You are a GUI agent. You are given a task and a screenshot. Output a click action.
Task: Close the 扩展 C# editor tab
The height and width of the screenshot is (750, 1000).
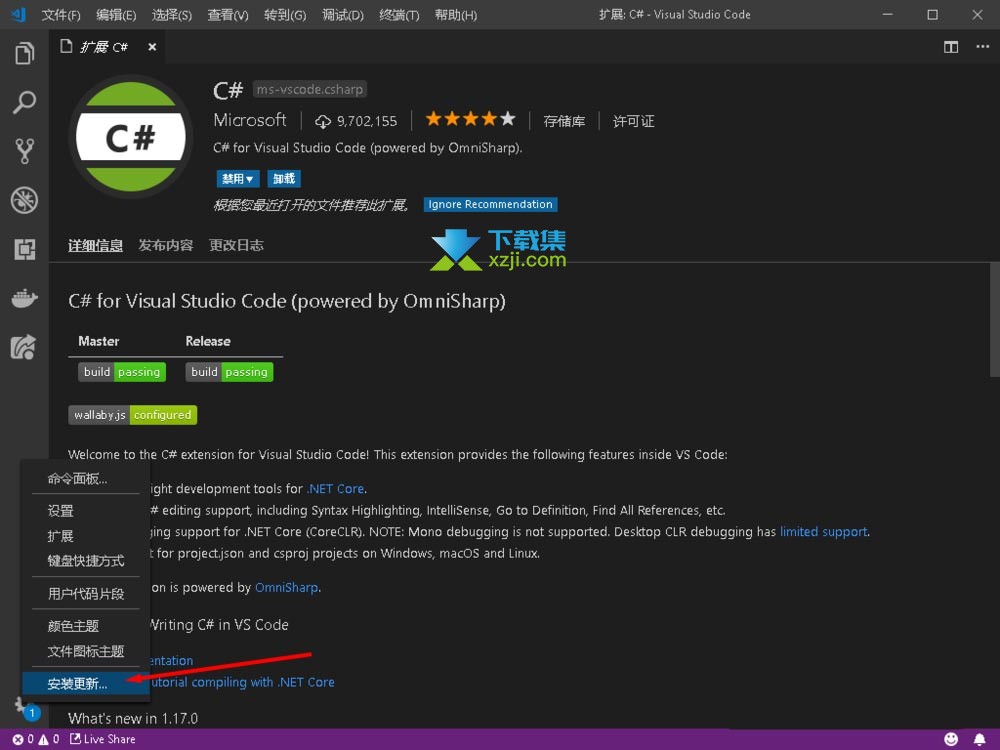pos(152,47)
